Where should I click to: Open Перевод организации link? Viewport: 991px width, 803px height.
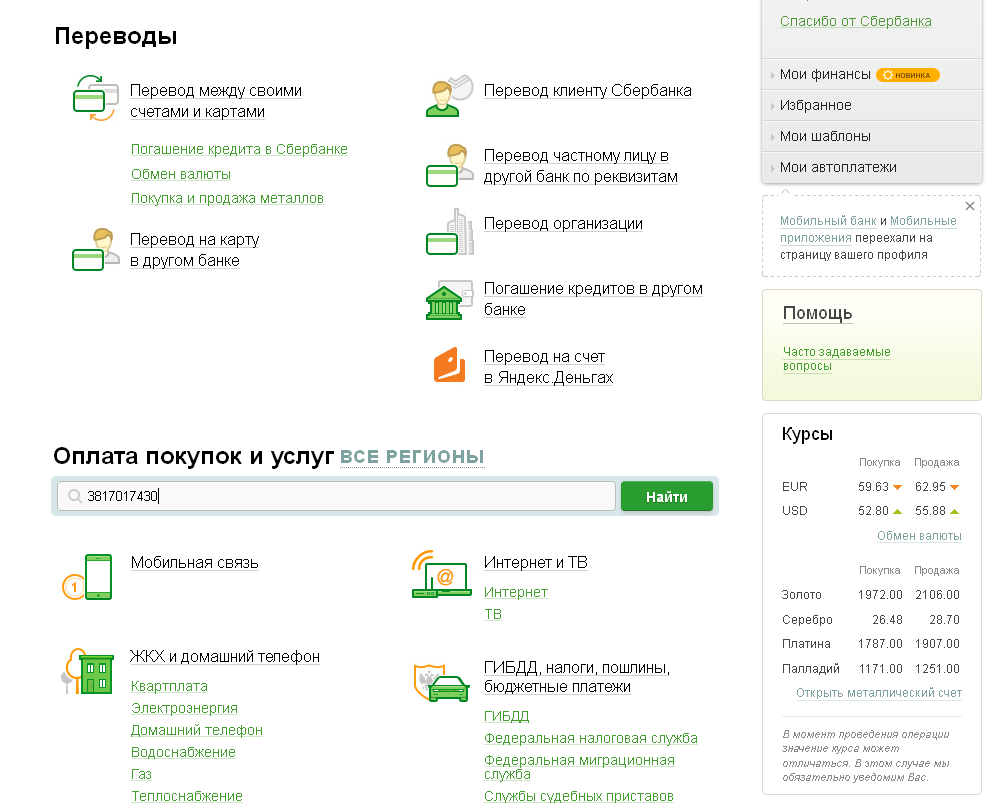coord(563,224)
